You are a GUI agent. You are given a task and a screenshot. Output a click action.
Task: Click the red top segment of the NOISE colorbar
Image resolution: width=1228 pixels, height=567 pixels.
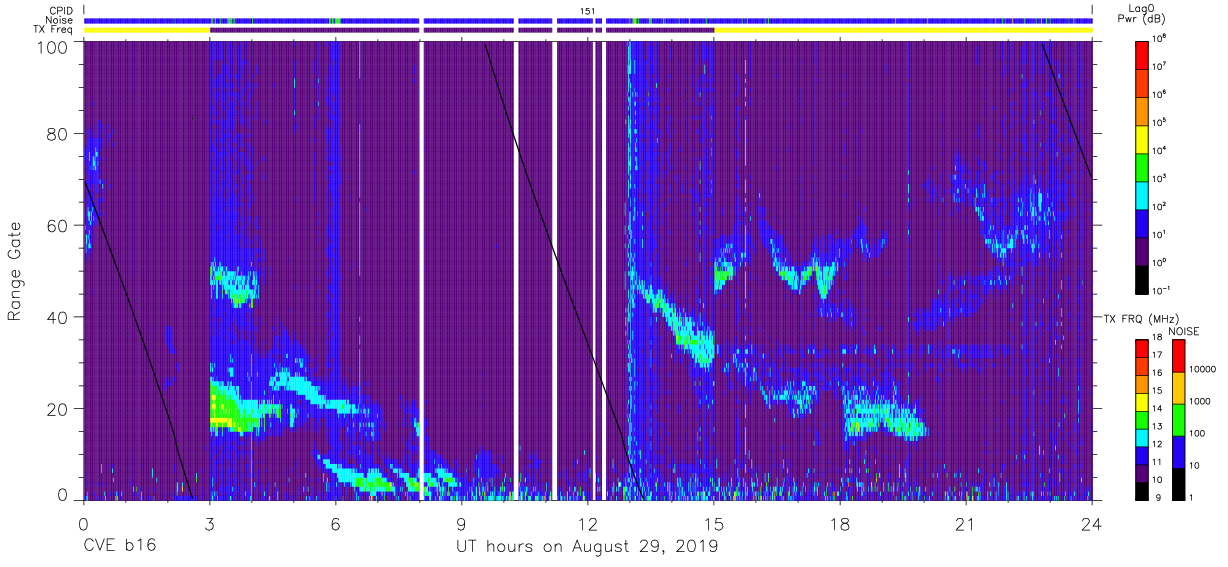pyautogui.click(x=1179, y=356)
